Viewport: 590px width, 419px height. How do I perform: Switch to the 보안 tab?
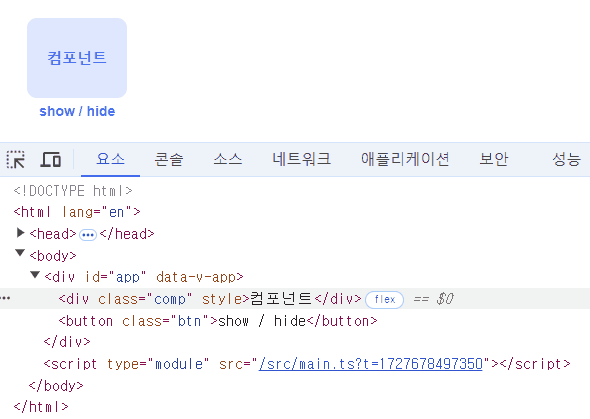coord(493,159)
